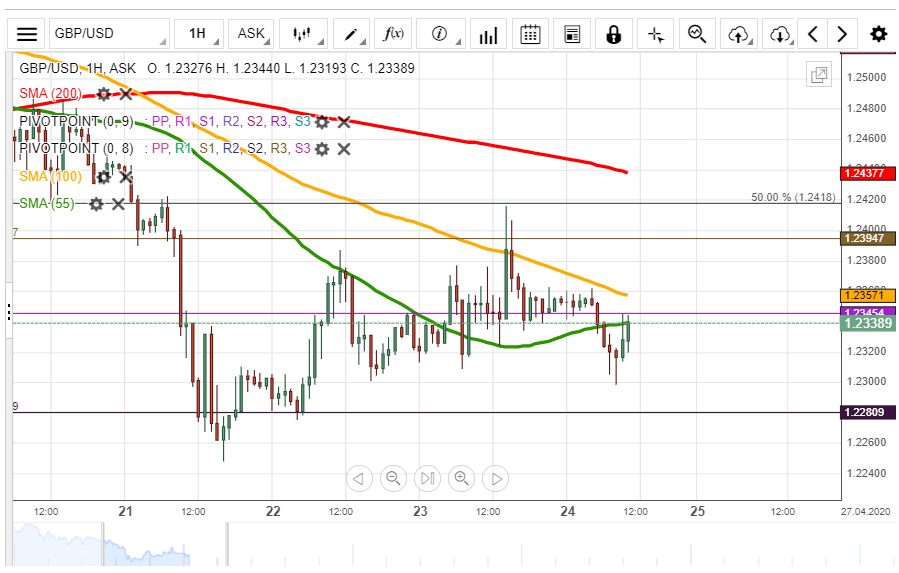The image size is (899, 573).
Task: Click the brown 1.23947 pivot price label
Action: pyautogui.click(x=867, y=238)
